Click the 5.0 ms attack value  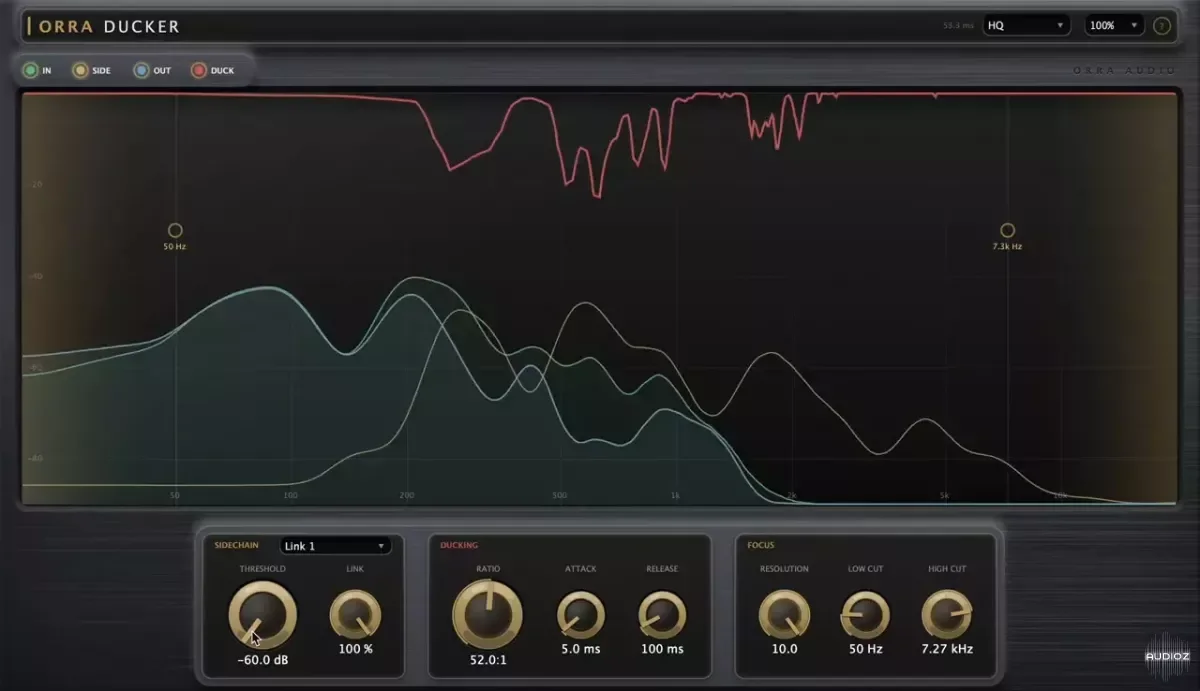[x=580, y=649]
